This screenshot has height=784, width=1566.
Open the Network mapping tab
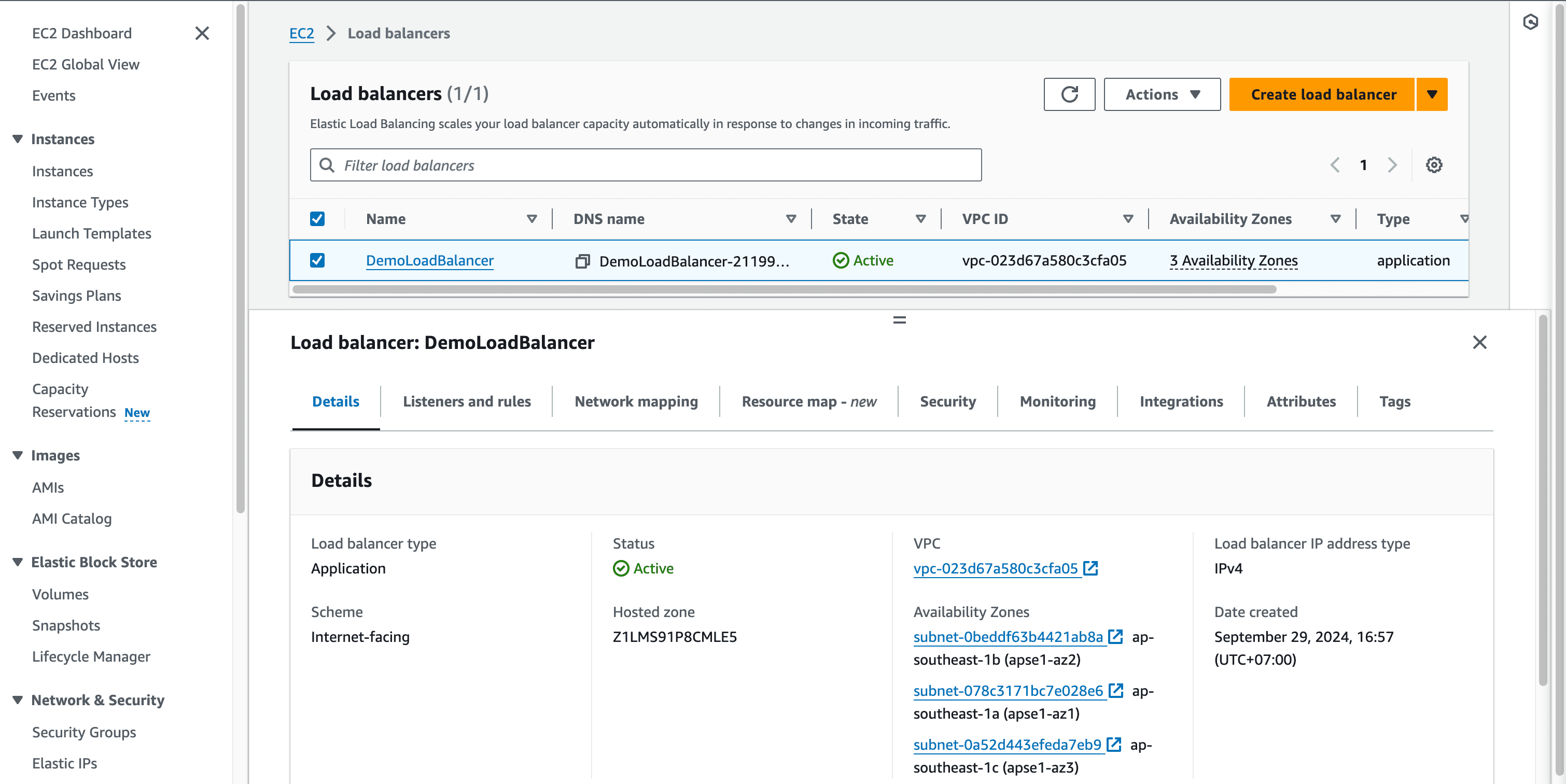pyautogui.click(x=636, y=401)
